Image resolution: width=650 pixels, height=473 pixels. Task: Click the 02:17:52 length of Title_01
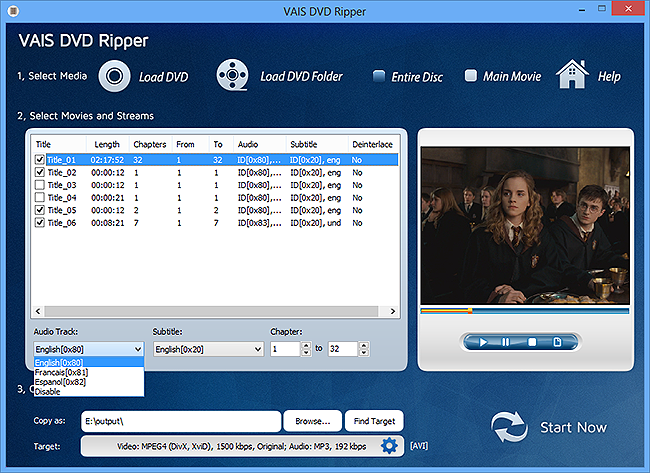[107, 160]
